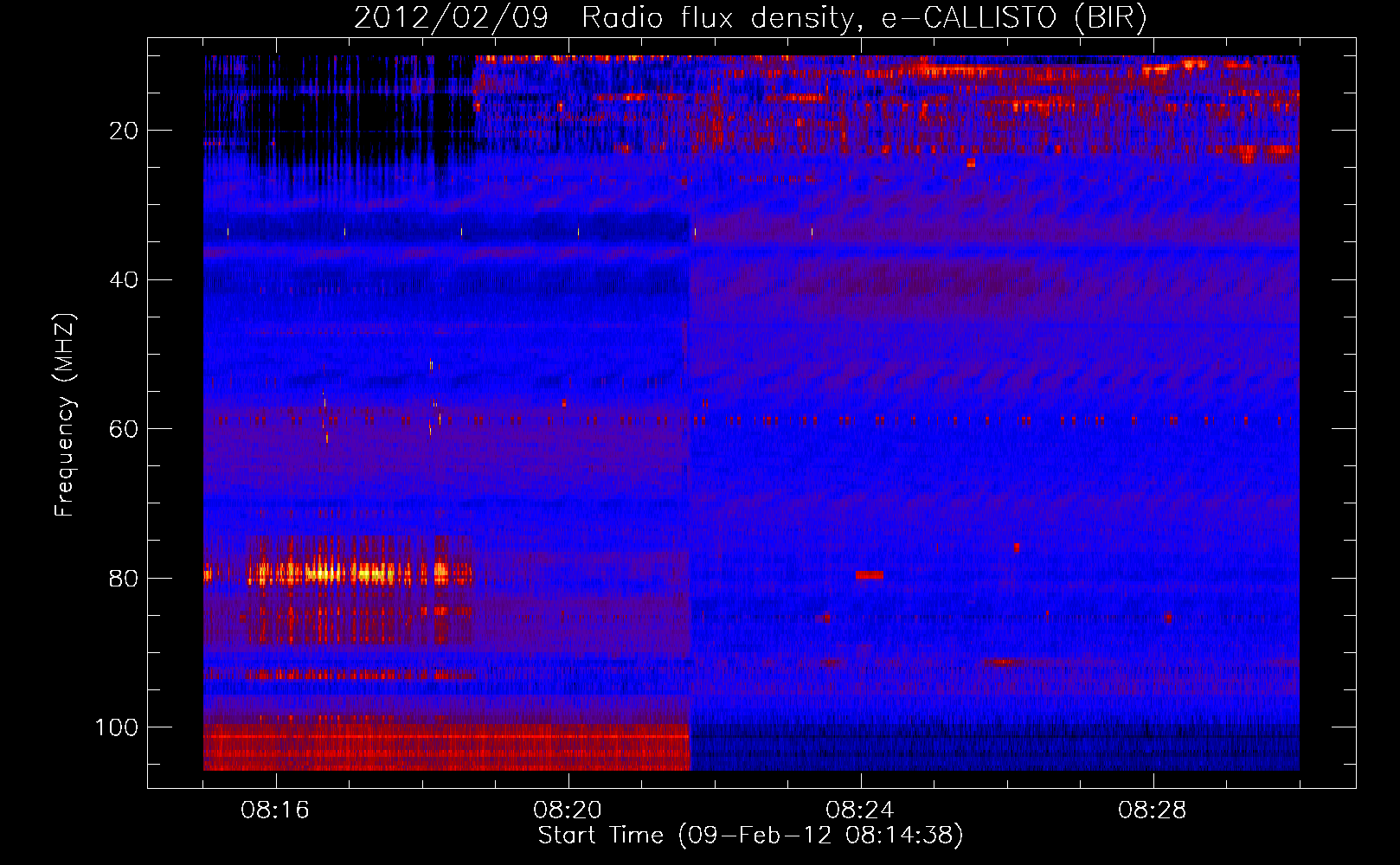Click the 'Start Time (09-Feb-12 08:14:38)' label
Image resolution: width=1400 pixels, height=865 pixels.
tap(750, 836)
